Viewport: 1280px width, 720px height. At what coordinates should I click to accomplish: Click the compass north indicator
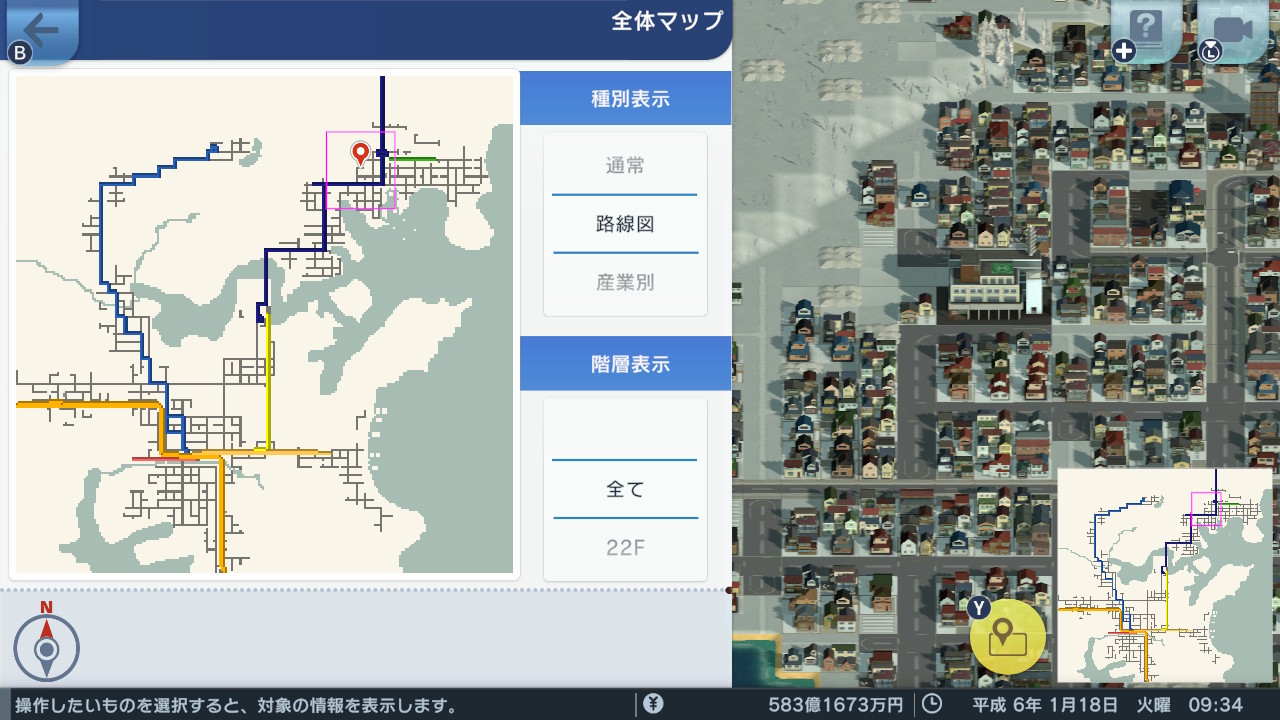[46, 649]
